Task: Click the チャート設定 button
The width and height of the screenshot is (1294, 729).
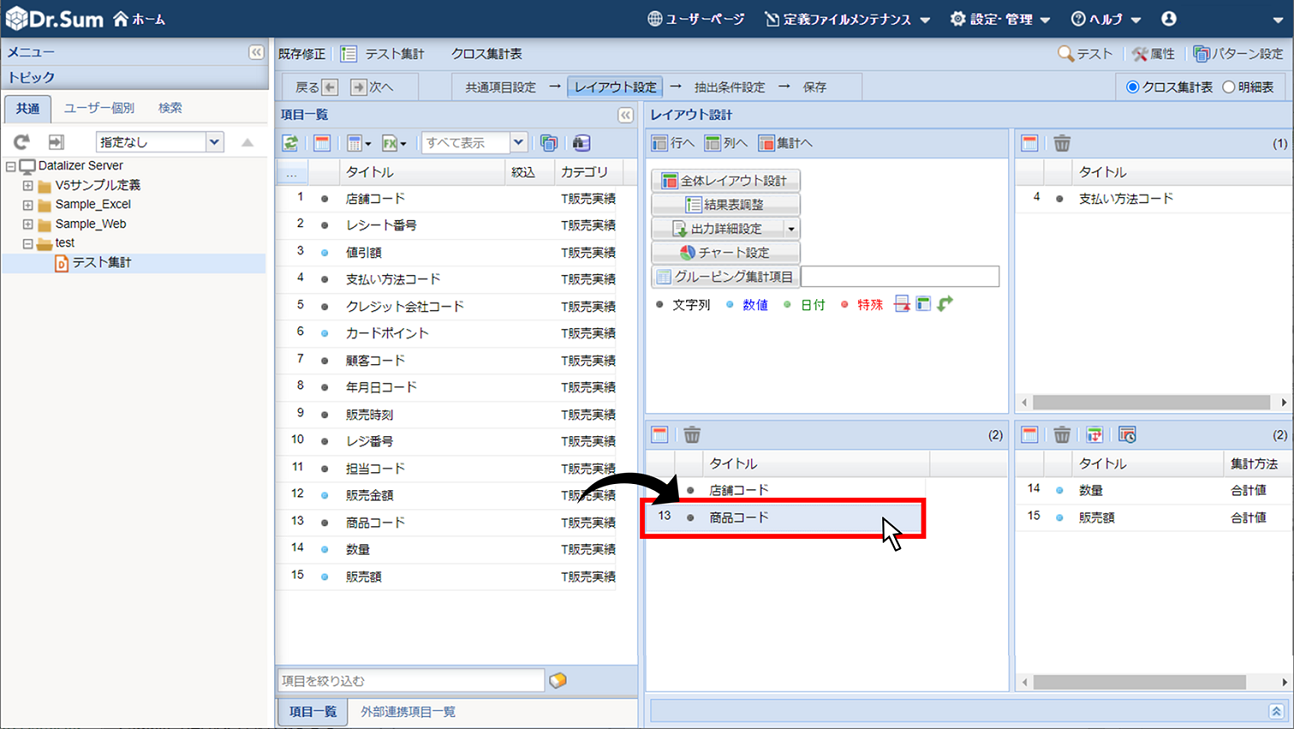Action: [x=726, y=253]
